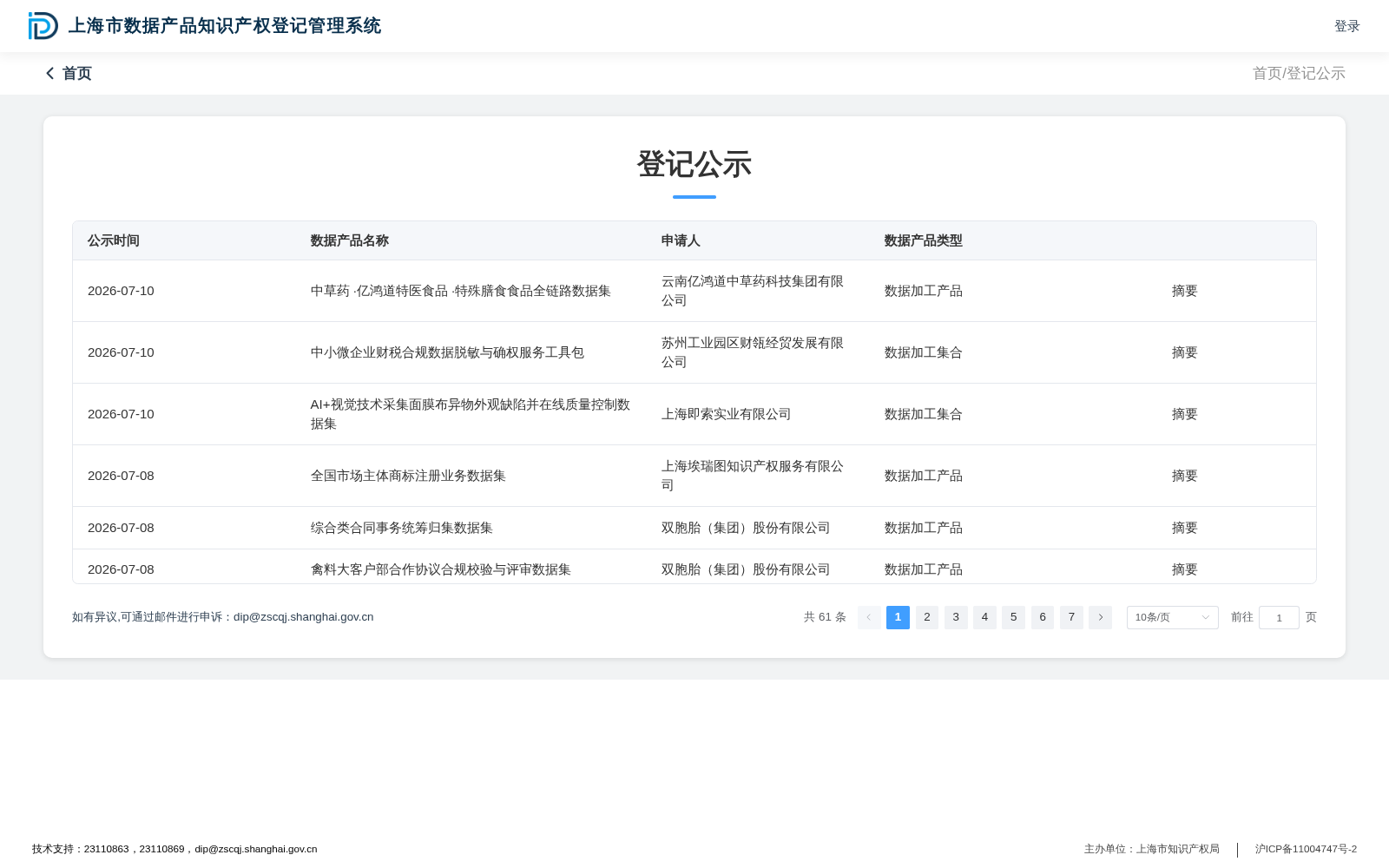The width and height of the screenshot is (1389, 868).
Task: Open 摘要 for AI+视觉技术采集面膜布 row
Action: (1185, 414)
